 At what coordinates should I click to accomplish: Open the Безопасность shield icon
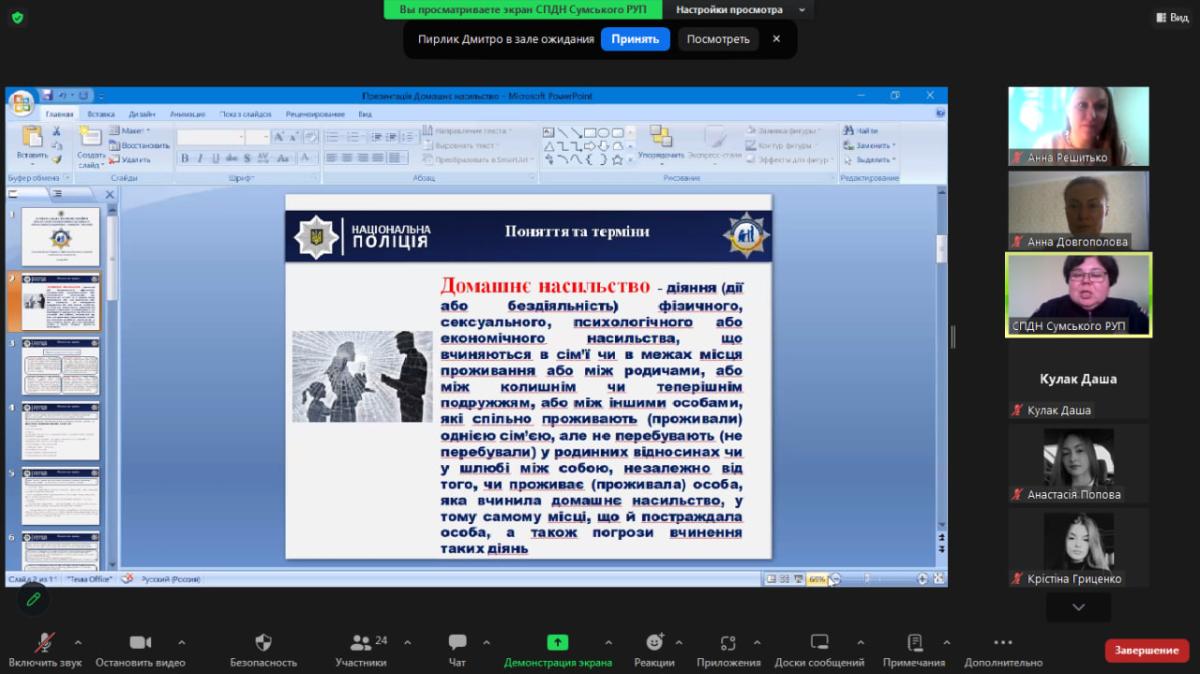263,643
